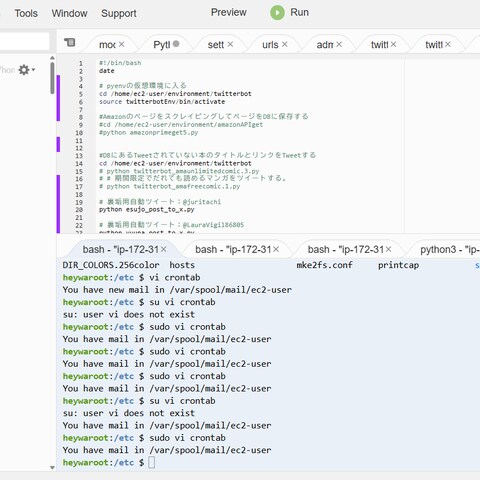Close the 'sett' editor tab
The height and width of the screenshot is (480, 480).
[x=230, y=44]
